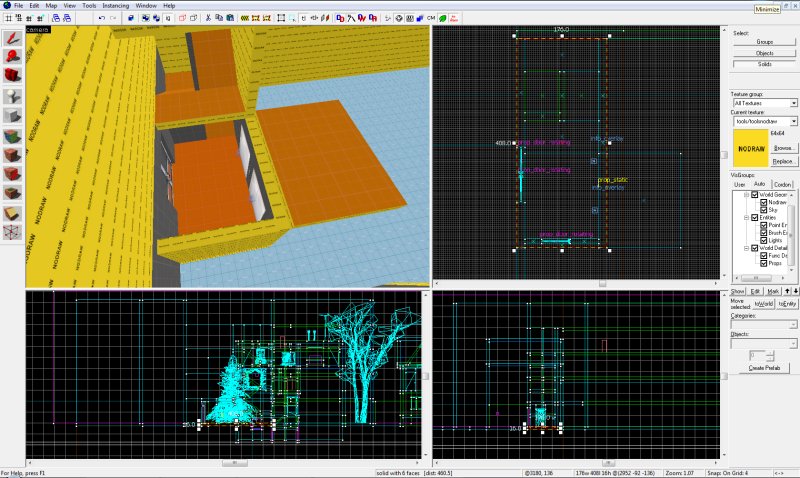Open the Toggle Texture Application tool

click(x=12, y=136)
